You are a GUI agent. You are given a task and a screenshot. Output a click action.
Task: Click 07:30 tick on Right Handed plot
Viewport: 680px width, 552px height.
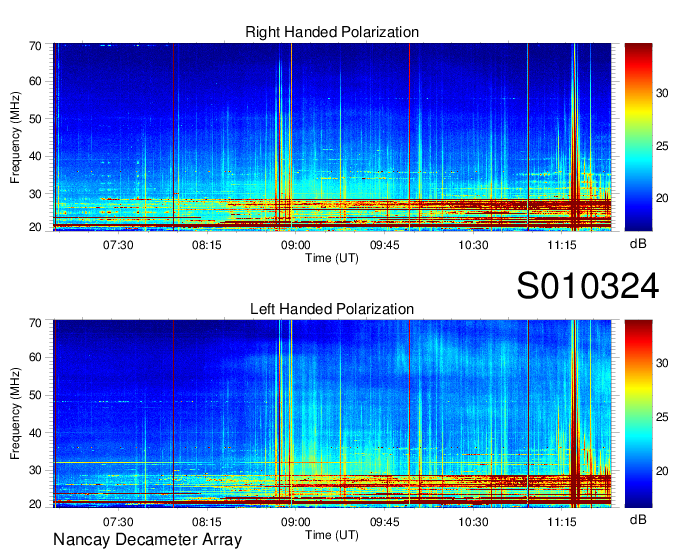[118, 245]
